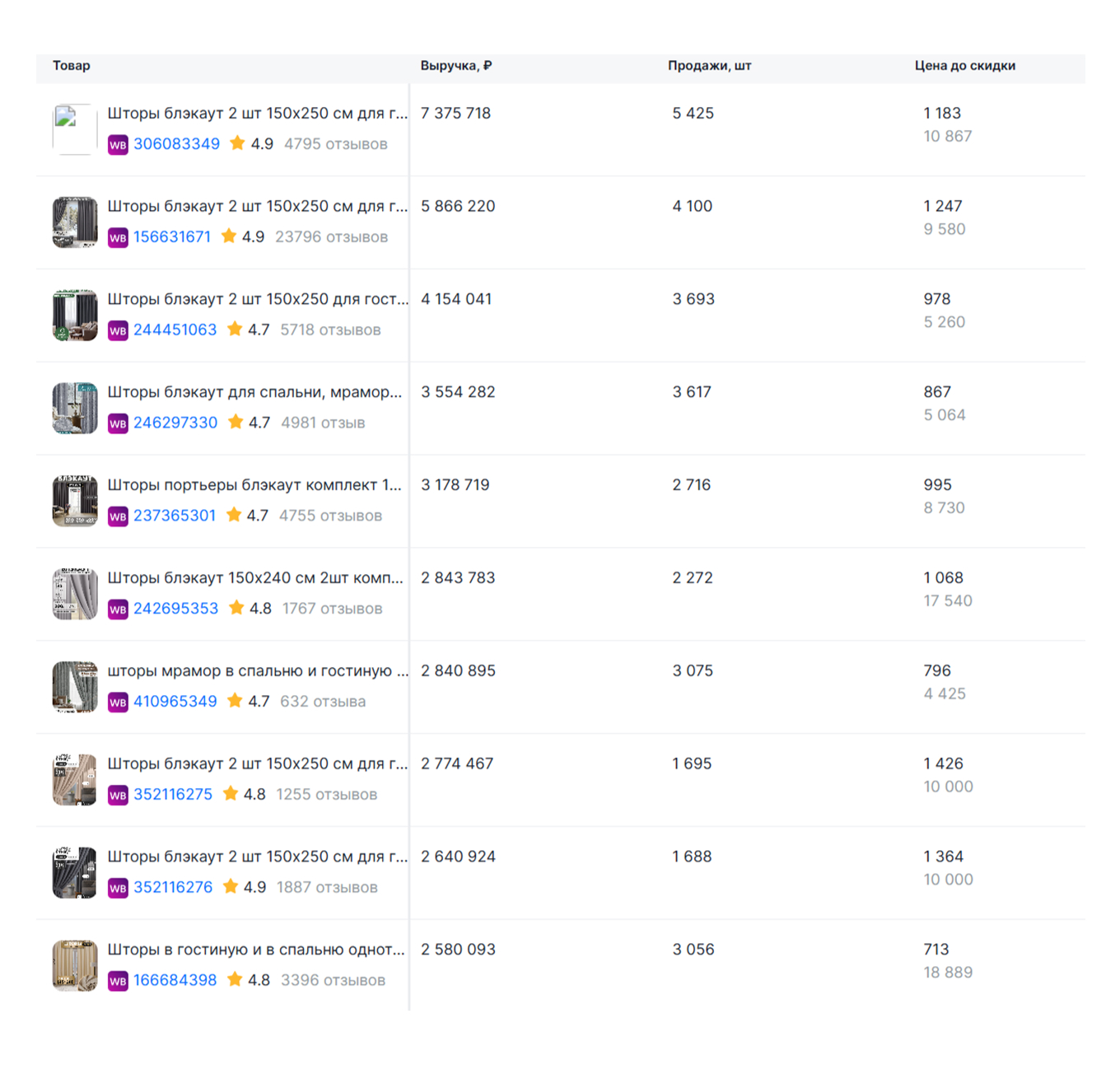
Task: Follow the 352116275 article link
Action: tap(173, 795)
